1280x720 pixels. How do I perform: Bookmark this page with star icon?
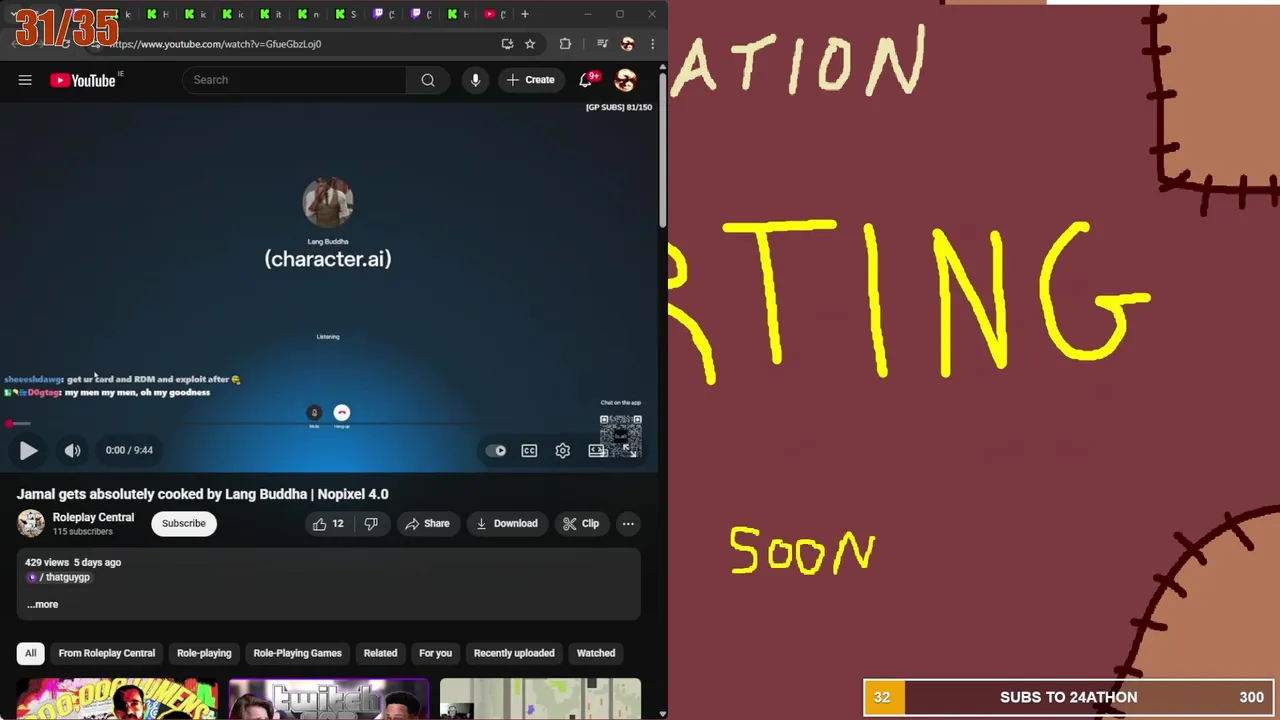pyautogui.click(x=530, y=44)
